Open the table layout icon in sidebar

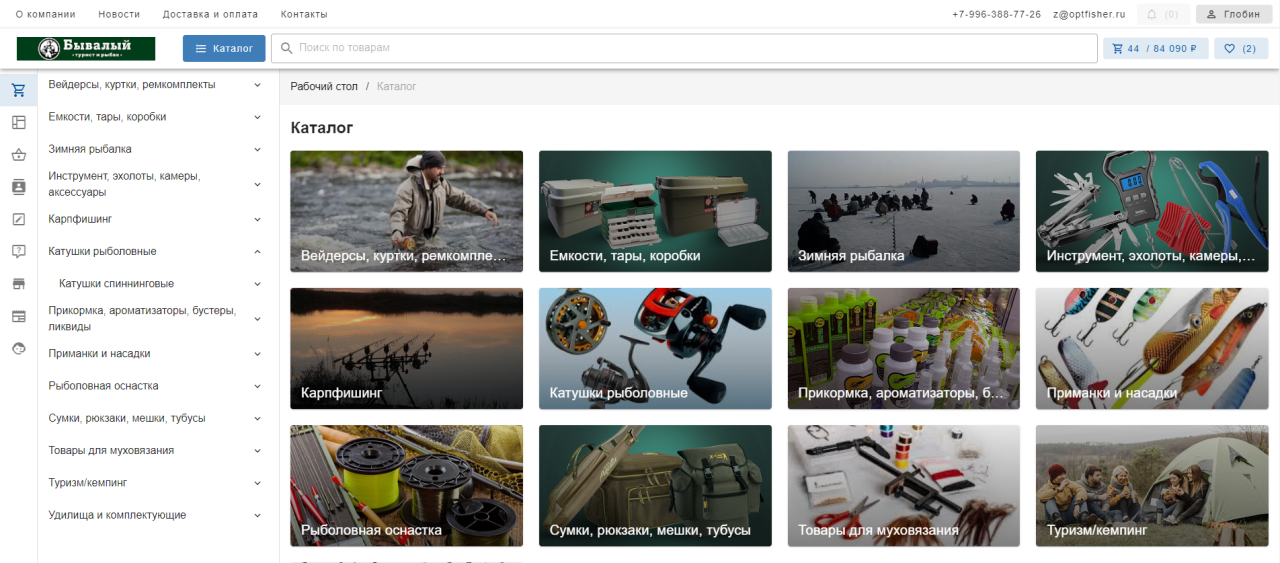point(18,123)
